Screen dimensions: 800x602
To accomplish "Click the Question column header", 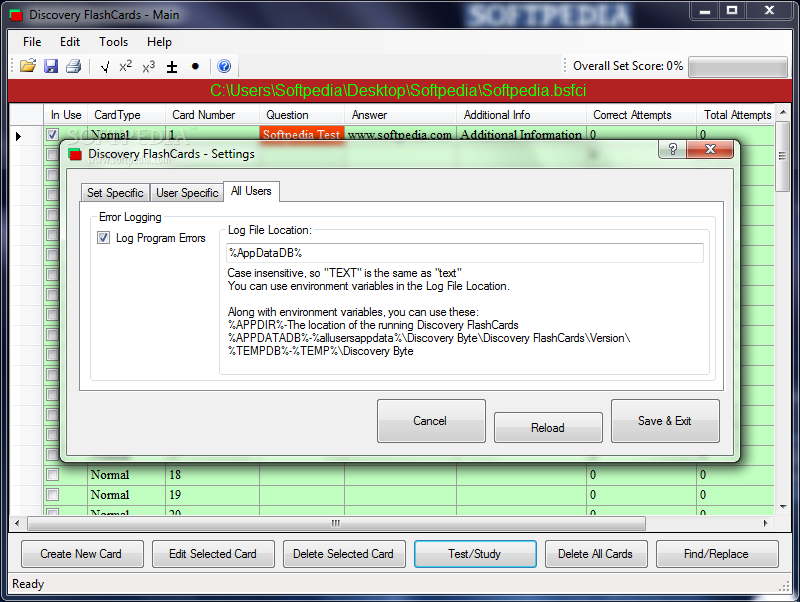I will (x=302, y=115).
